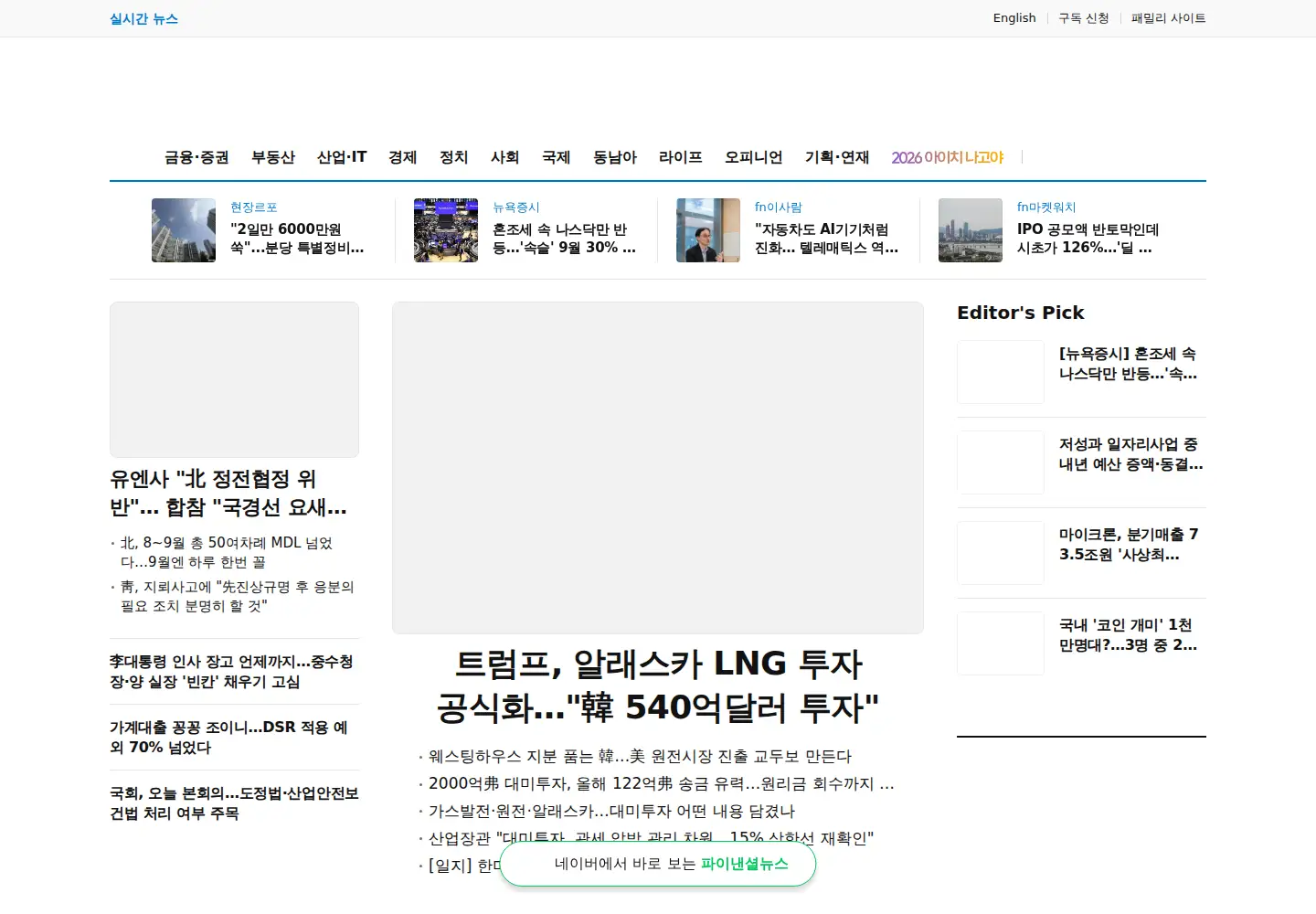Open the 뉴욕증시 trading floor thumbnail
Screen dimensions: 1316x914
coord(446,230)
